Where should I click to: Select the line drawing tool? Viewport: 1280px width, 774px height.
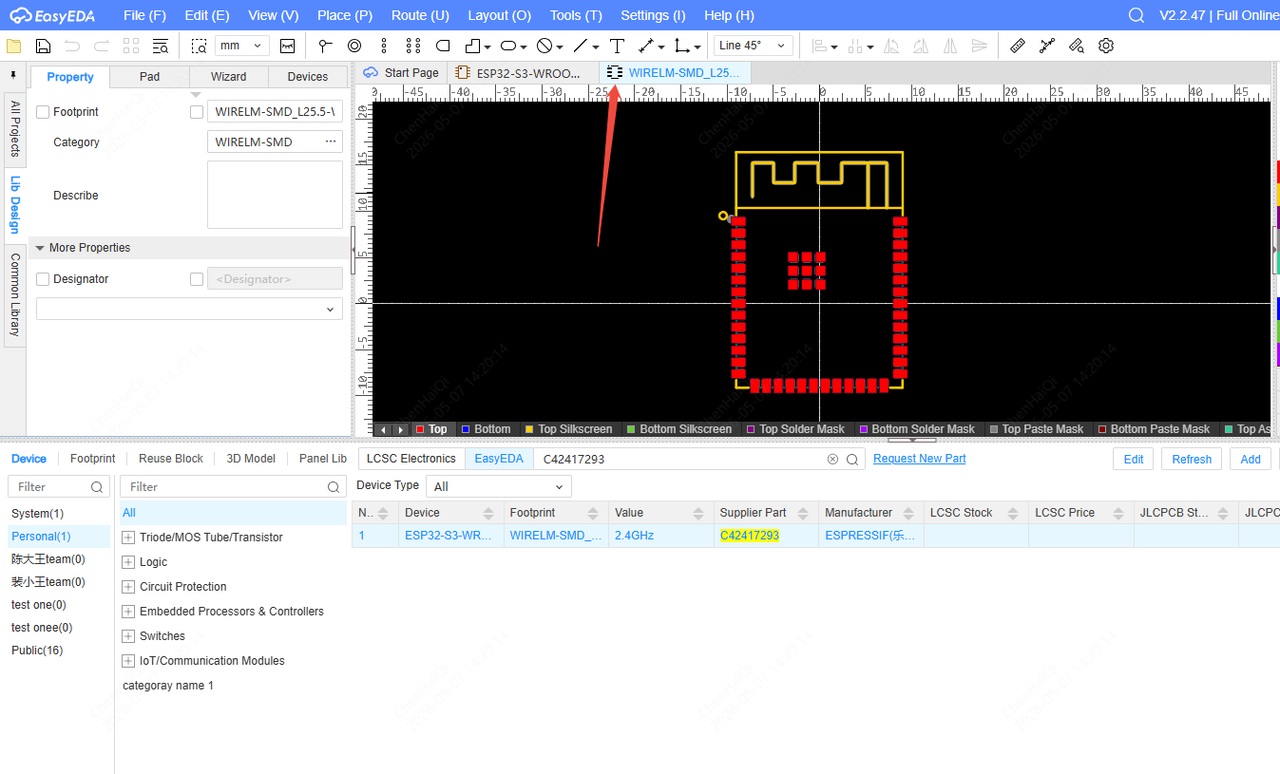click(580, 46)
